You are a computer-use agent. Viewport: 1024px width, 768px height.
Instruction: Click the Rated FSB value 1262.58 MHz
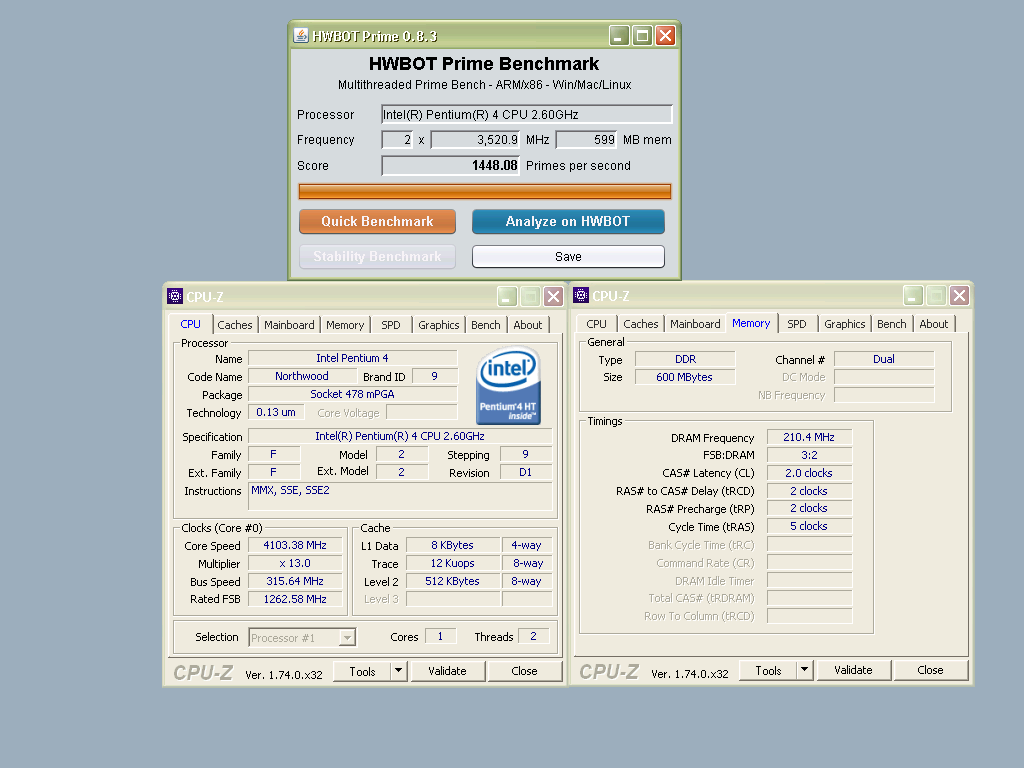(x=295, y=599)
